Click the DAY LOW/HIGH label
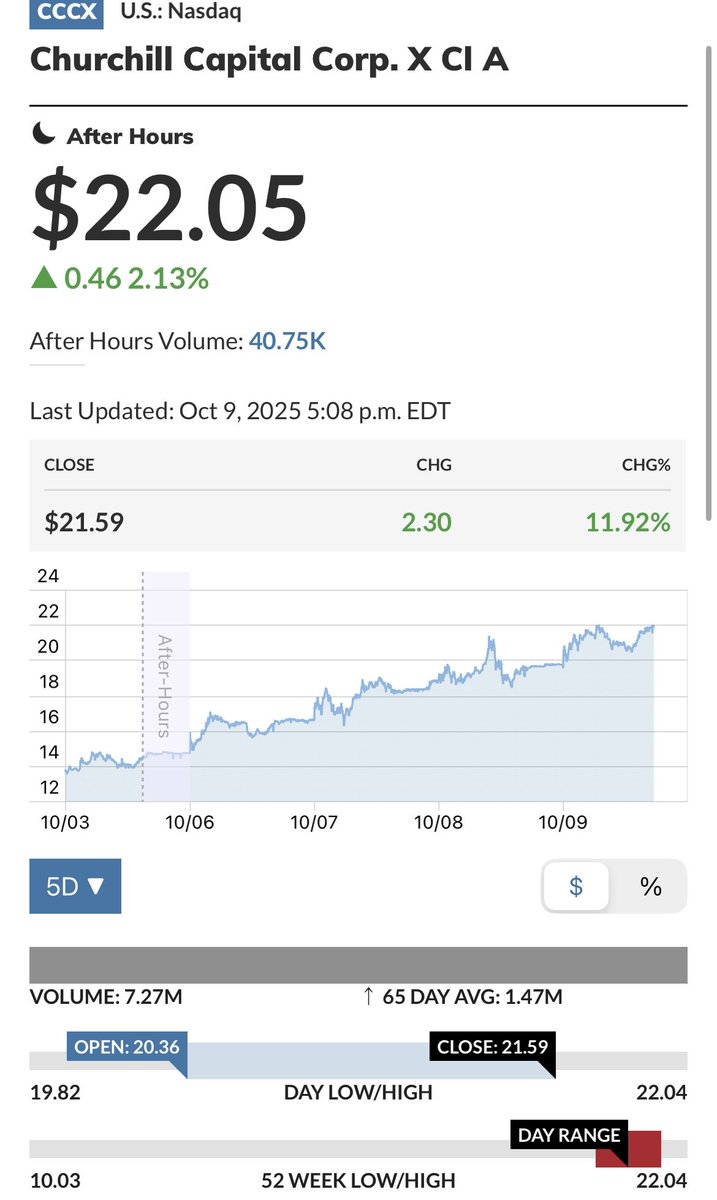The width and height of the screenshot is (717, 1200). pyautogui.click(x=358, y=1091)
